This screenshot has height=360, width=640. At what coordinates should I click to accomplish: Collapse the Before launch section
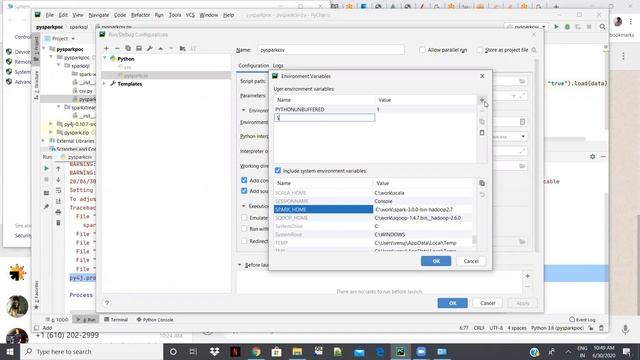point(240,265)
